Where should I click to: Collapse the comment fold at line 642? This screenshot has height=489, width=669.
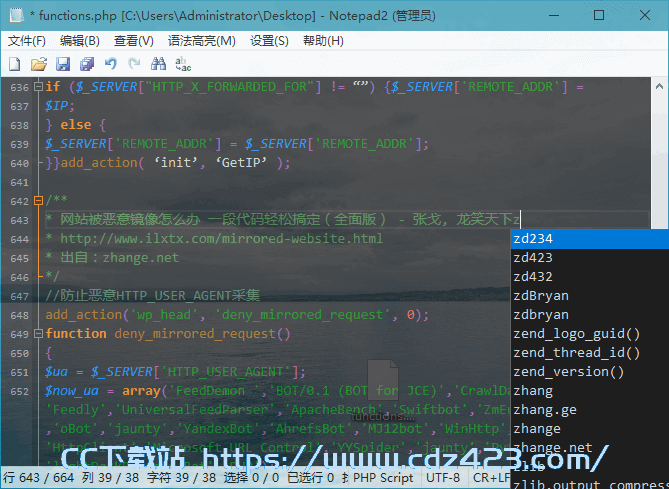[38, 200]
